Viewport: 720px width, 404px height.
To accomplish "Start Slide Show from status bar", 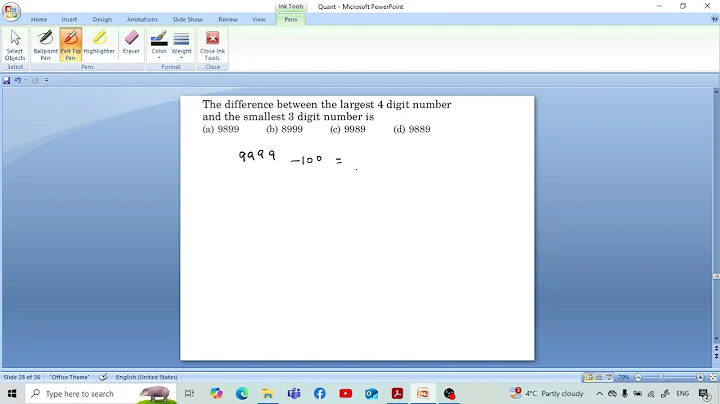I will pyautogui.click(x=609, y=377).
